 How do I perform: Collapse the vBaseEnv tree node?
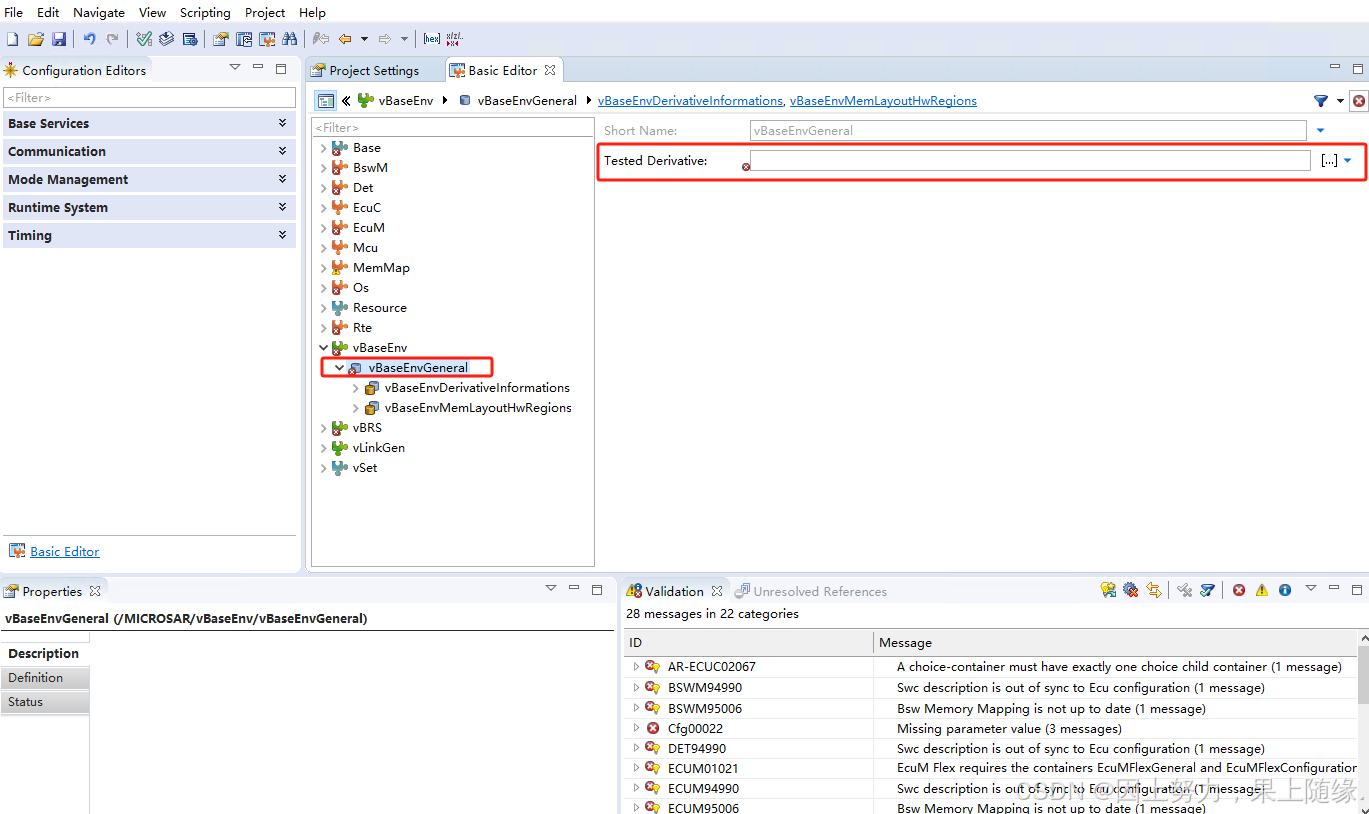(x=323, y=348)
